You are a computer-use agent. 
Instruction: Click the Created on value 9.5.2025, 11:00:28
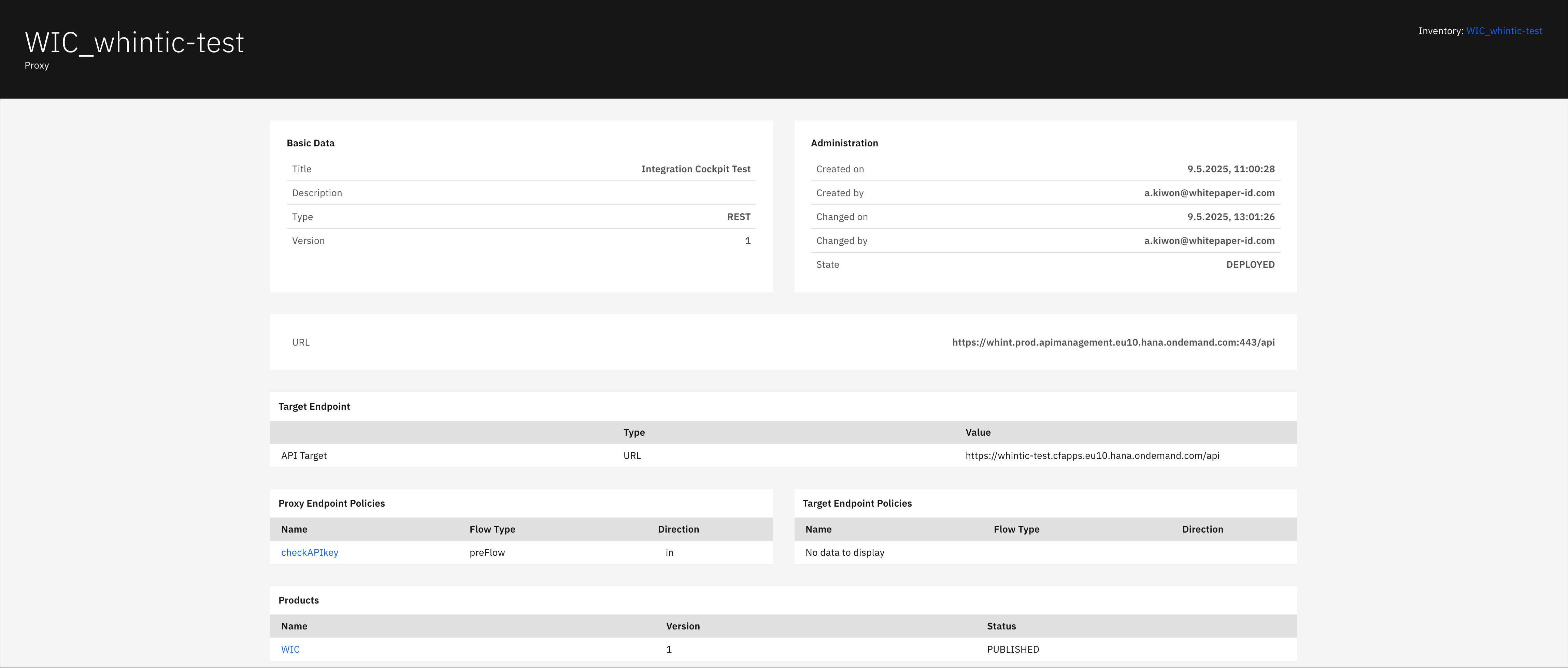[1231, 169]
